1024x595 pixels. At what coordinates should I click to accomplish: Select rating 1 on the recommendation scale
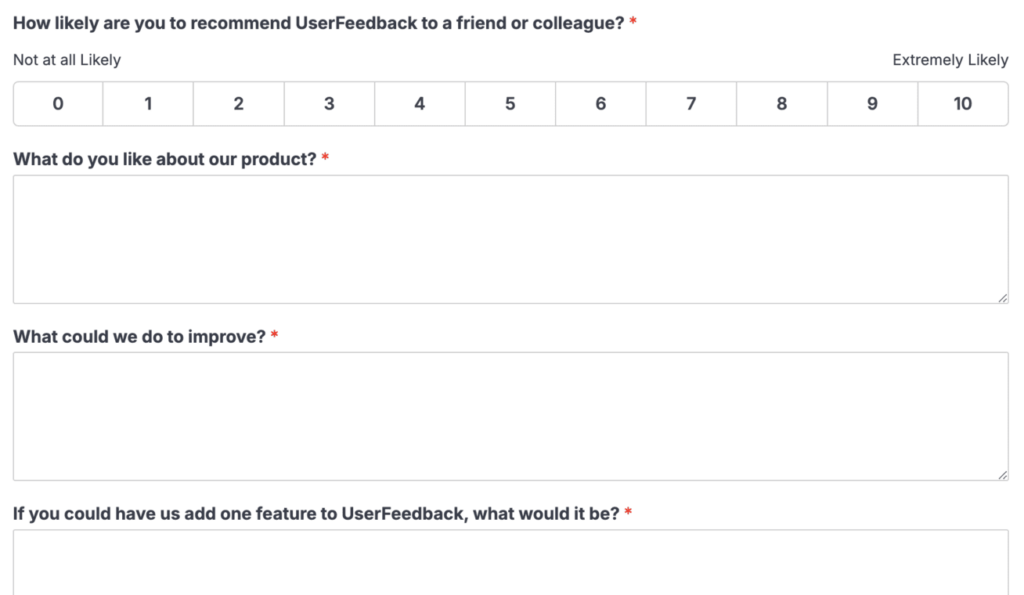point(148,103)
